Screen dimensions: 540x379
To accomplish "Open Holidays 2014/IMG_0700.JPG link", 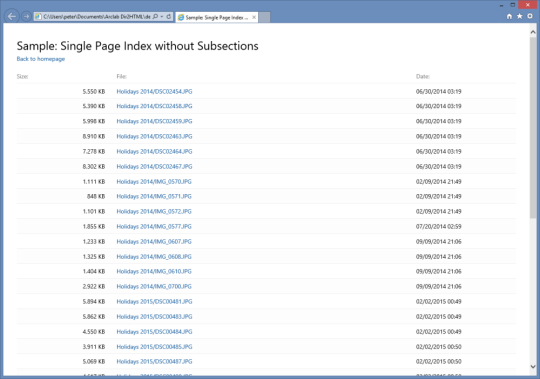I will pyautogui.click(x=154, y=286).
